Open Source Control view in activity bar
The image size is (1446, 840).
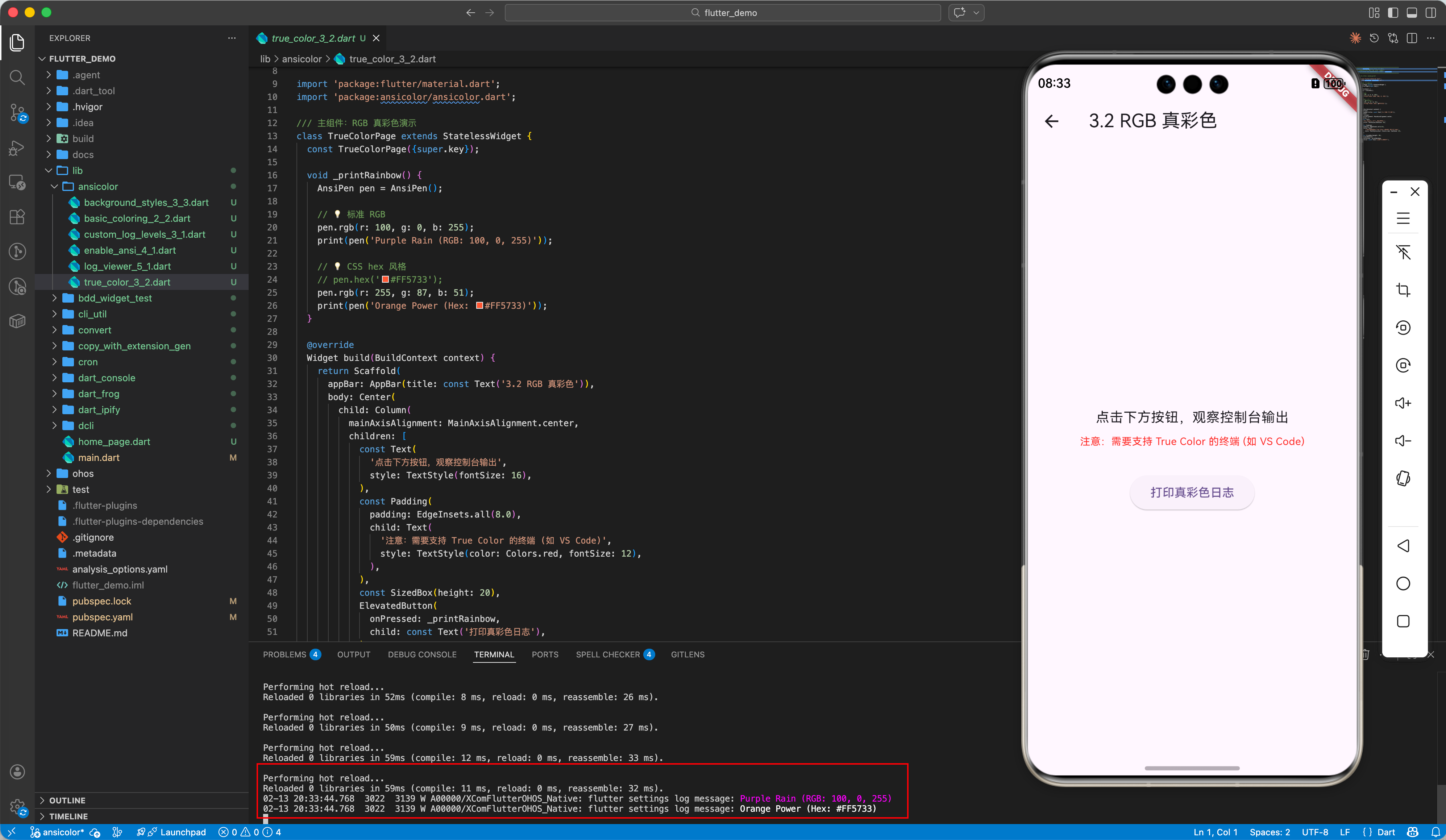[x=17, y=112]
